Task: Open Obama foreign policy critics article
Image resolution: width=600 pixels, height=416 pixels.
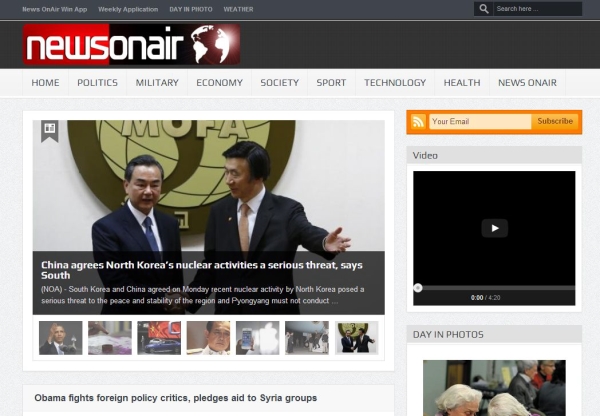Action: click(176, 398)
